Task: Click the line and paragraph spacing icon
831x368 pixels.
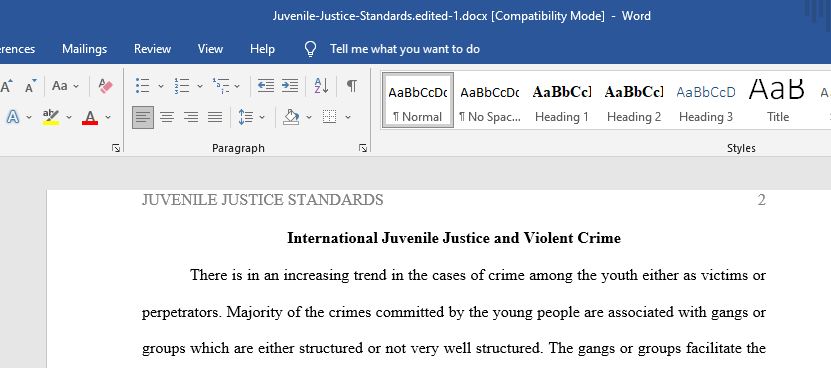Action: pos(245,117)
